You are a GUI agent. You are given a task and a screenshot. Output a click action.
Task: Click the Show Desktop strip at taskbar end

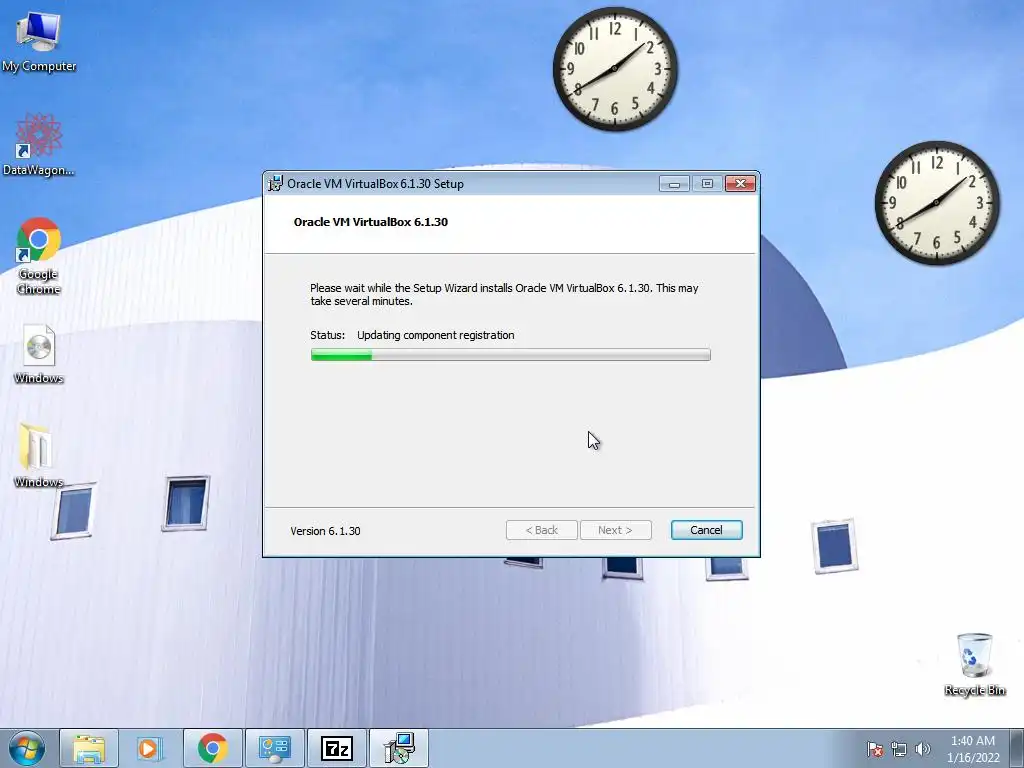1017,748
